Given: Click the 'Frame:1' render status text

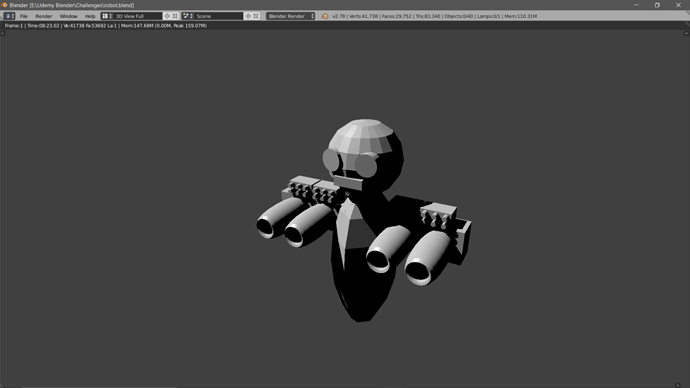Looking at the screenshot, I should (x=106, y=26).
